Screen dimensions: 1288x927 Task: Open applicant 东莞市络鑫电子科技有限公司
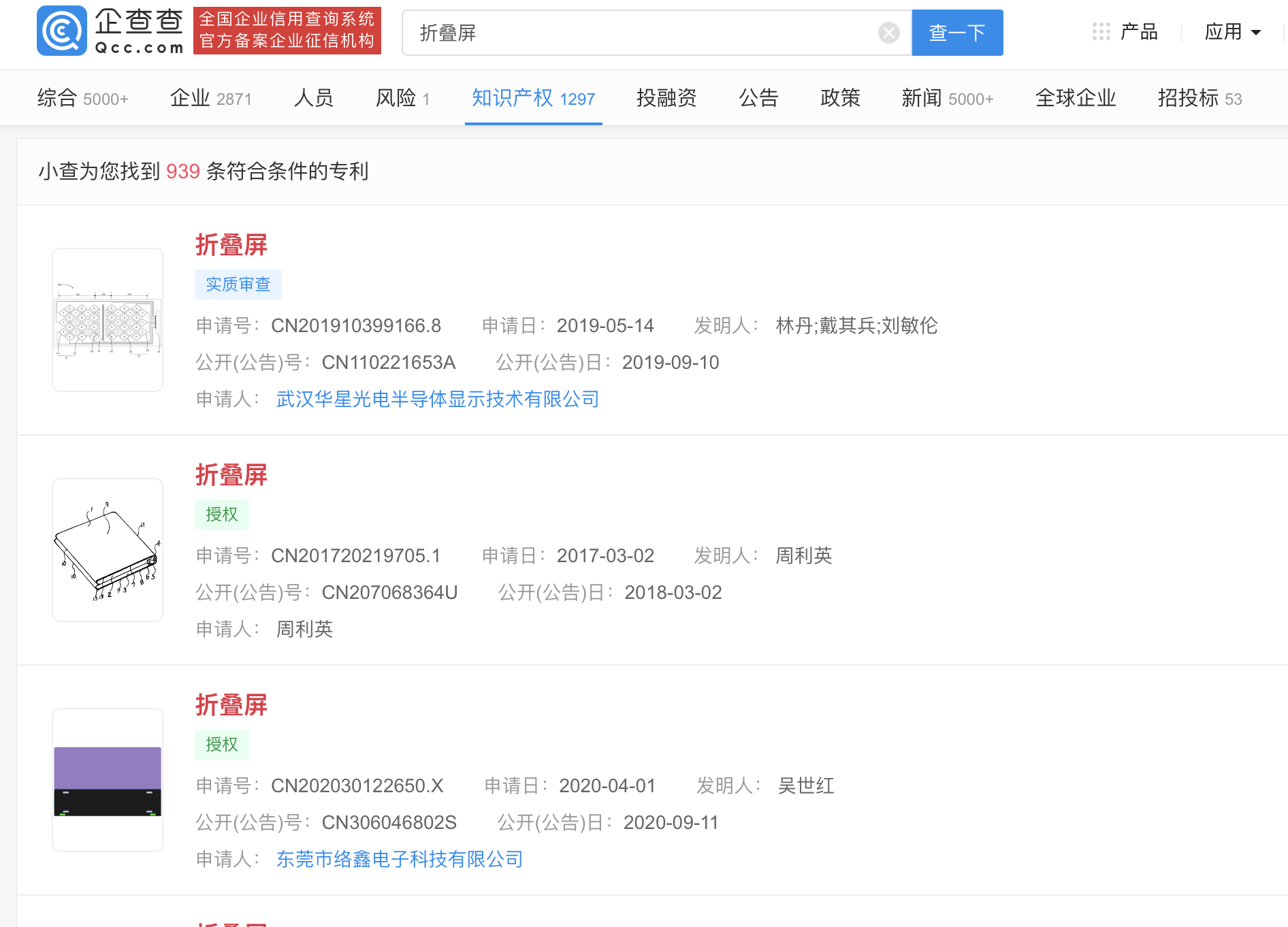400,859
